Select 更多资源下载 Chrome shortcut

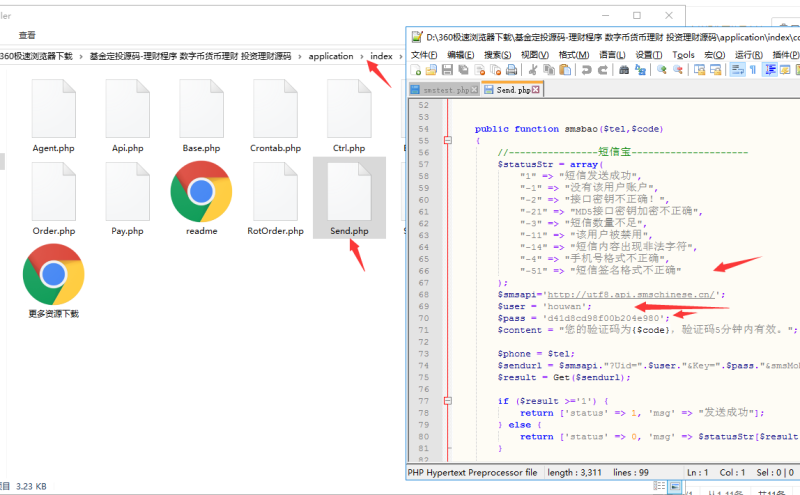click(54, 282)
